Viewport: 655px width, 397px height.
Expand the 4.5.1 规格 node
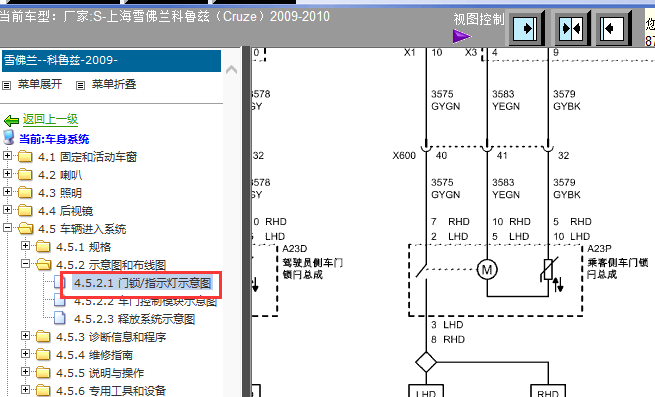click(x=25, y=245)
